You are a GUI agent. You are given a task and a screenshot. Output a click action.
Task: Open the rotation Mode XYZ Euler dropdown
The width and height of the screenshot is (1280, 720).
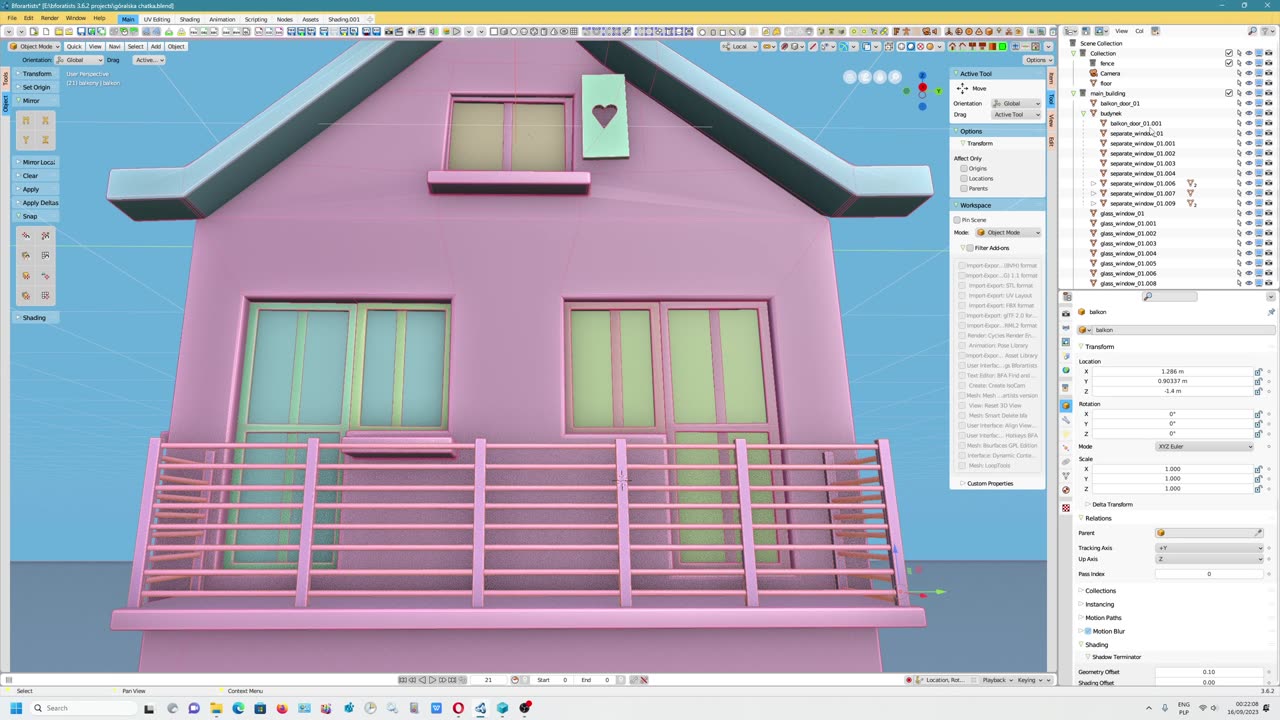coord(1204,446)
